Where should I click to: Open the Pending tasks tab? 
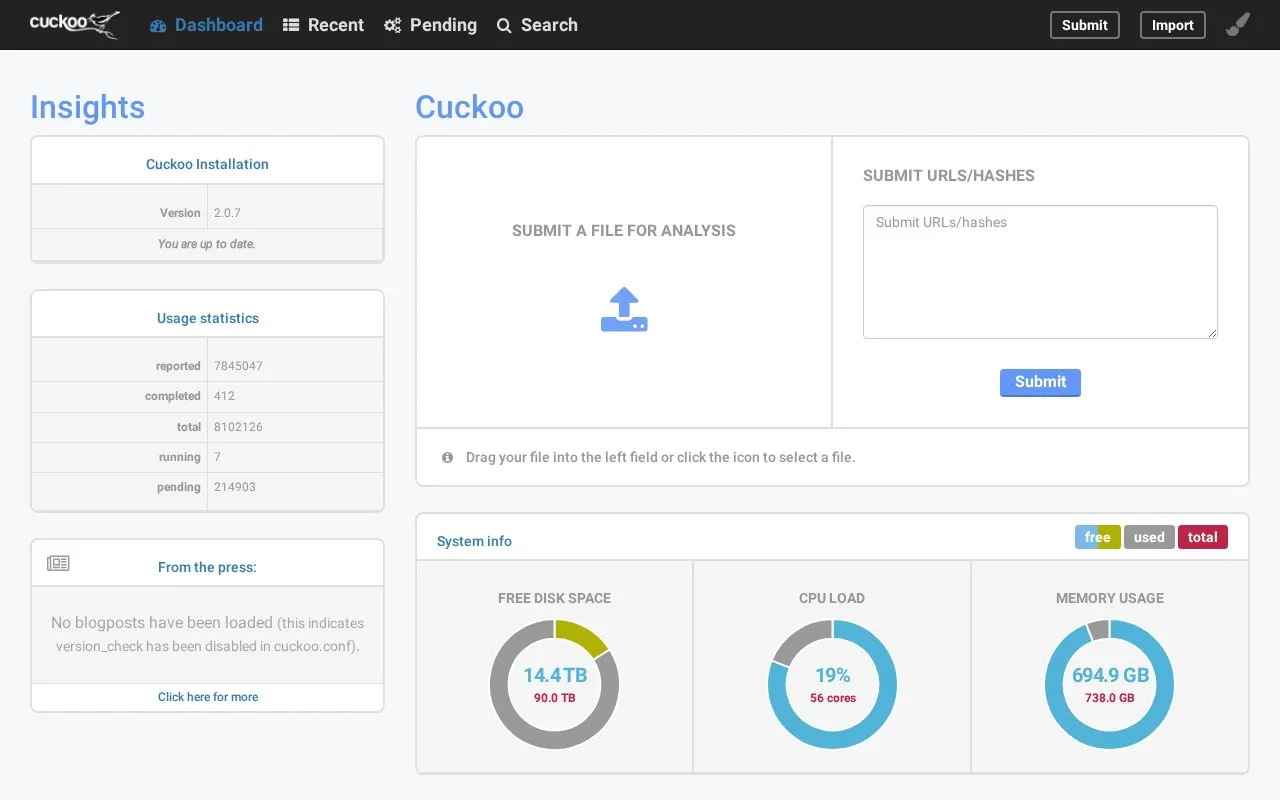[x=430, y=25]
